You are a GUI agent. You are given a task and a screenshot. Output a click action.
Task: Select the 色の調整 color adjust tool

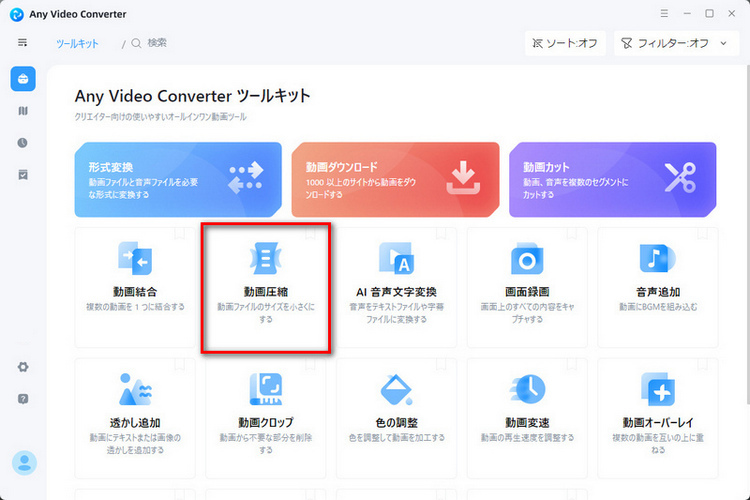(x=397, y=418)
